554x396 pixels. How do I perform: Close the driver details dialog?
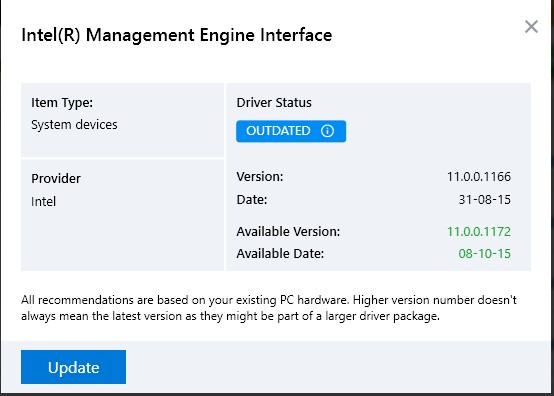[531, 26]
